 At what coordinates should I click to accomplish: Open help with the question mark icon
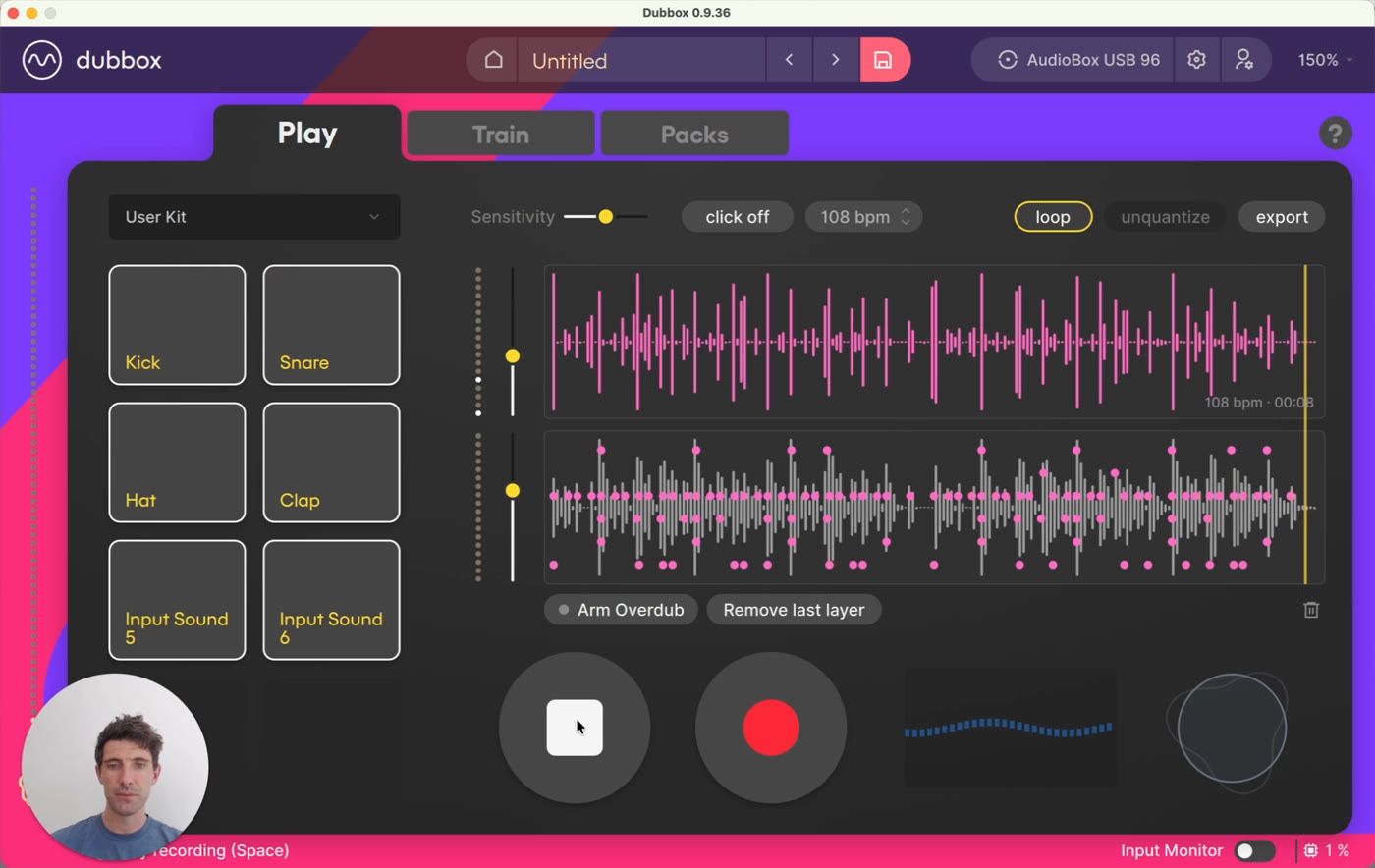tap(1335, 133)
